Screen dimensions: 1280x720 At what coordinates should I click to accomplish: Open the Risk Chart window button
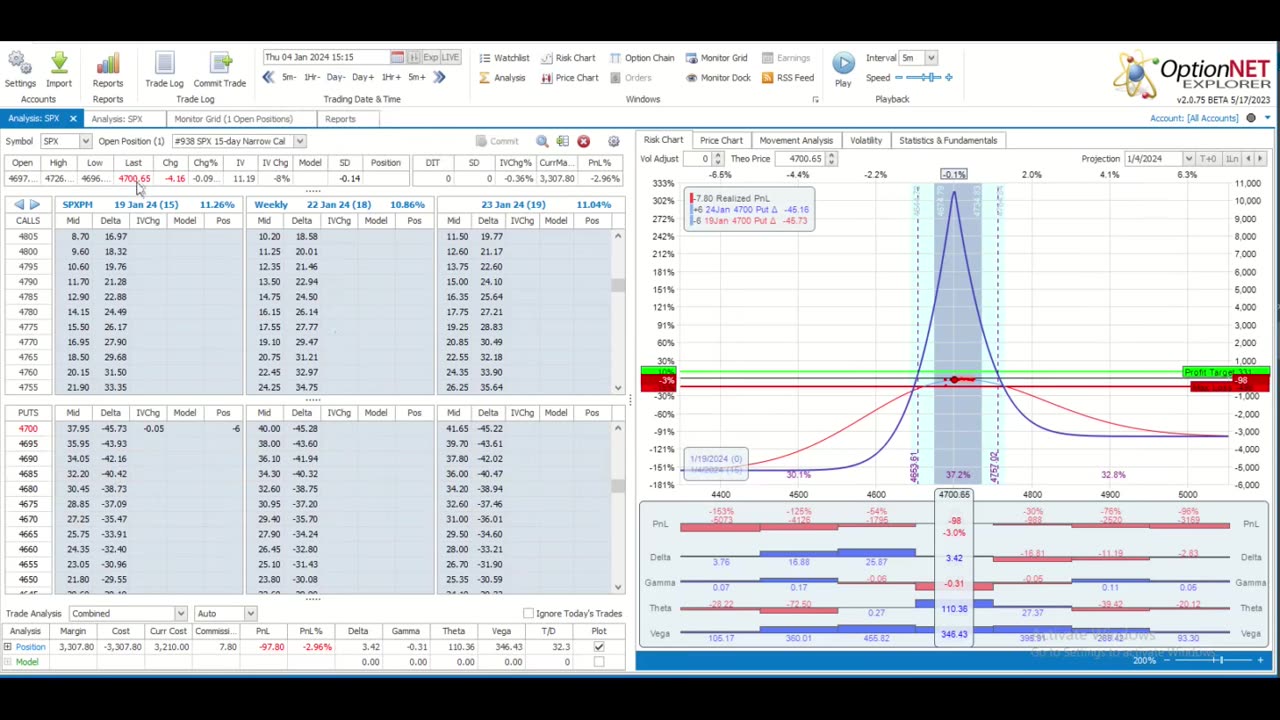coord(567,58)
